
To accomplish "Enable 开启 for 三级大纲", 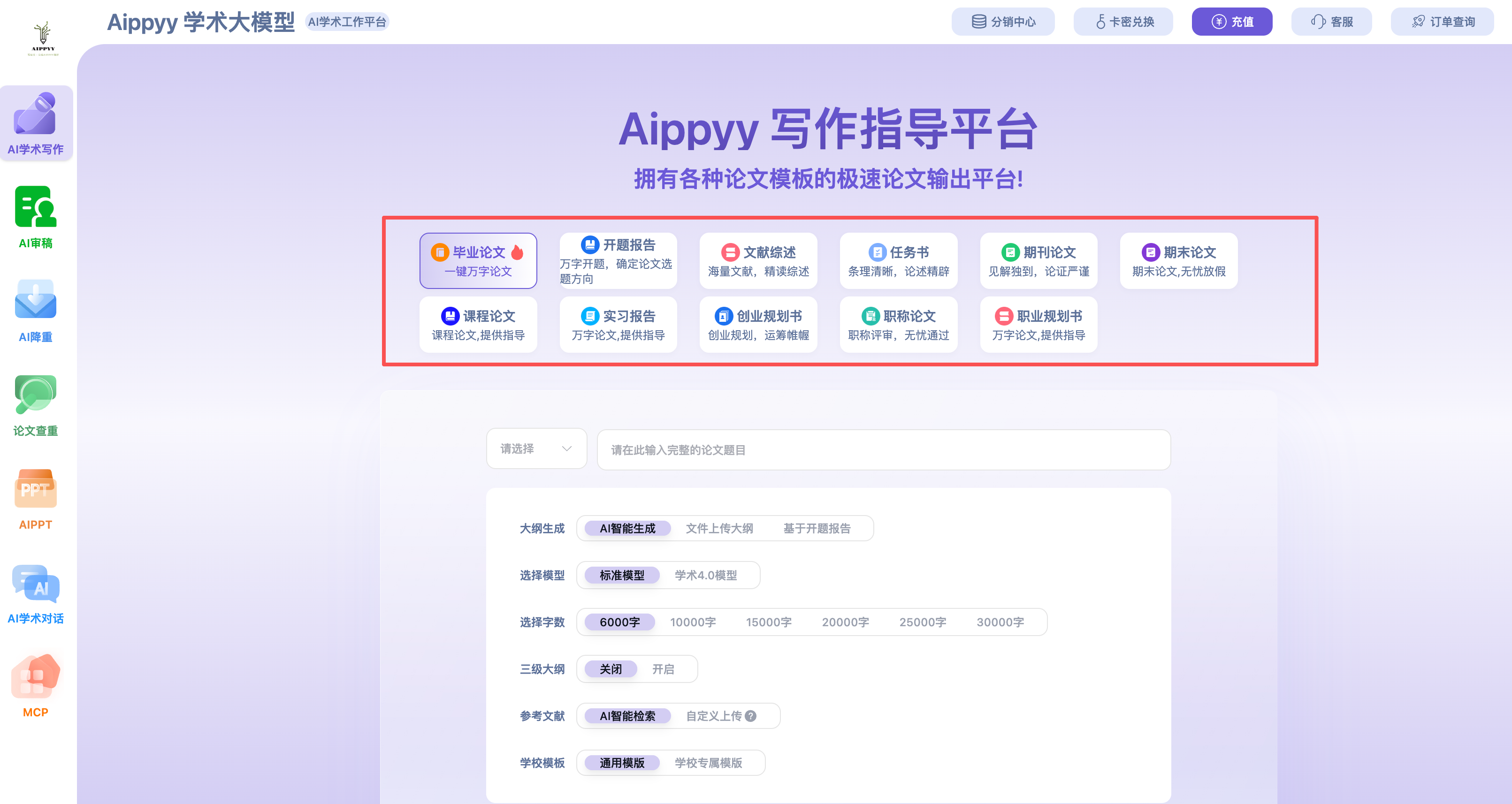I will tap(664, 668).
